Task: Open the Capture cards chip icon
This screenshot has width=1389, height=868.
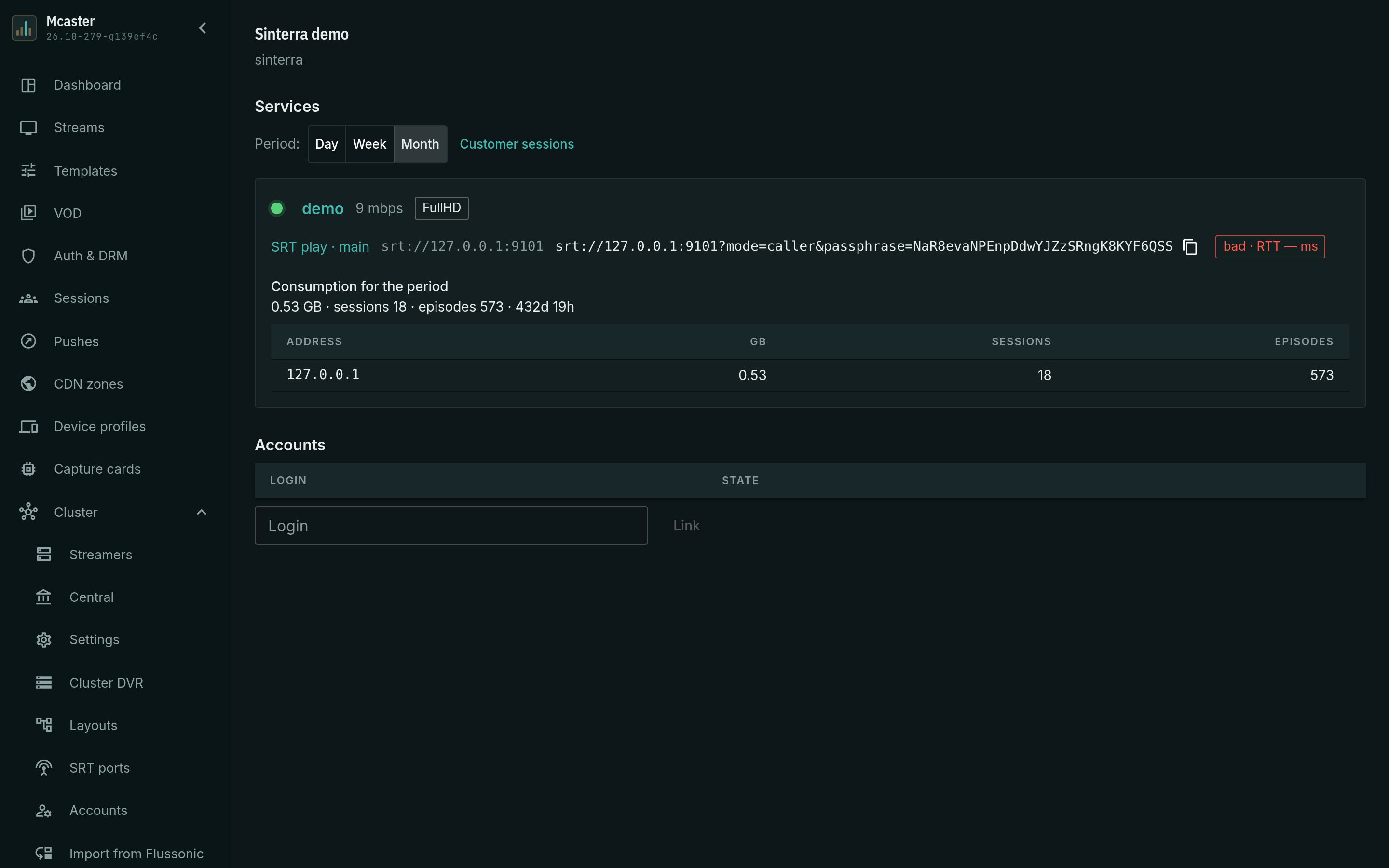Action: [x=28, y=469]
